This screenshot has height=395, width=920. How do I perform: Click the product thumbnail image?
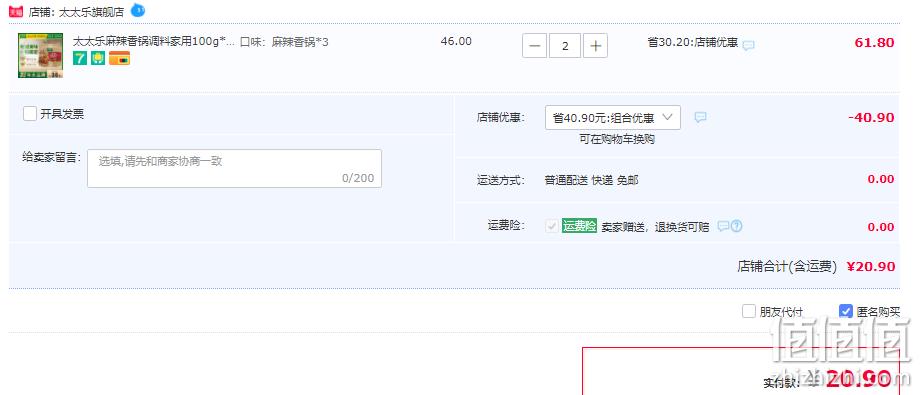[40, 55]
